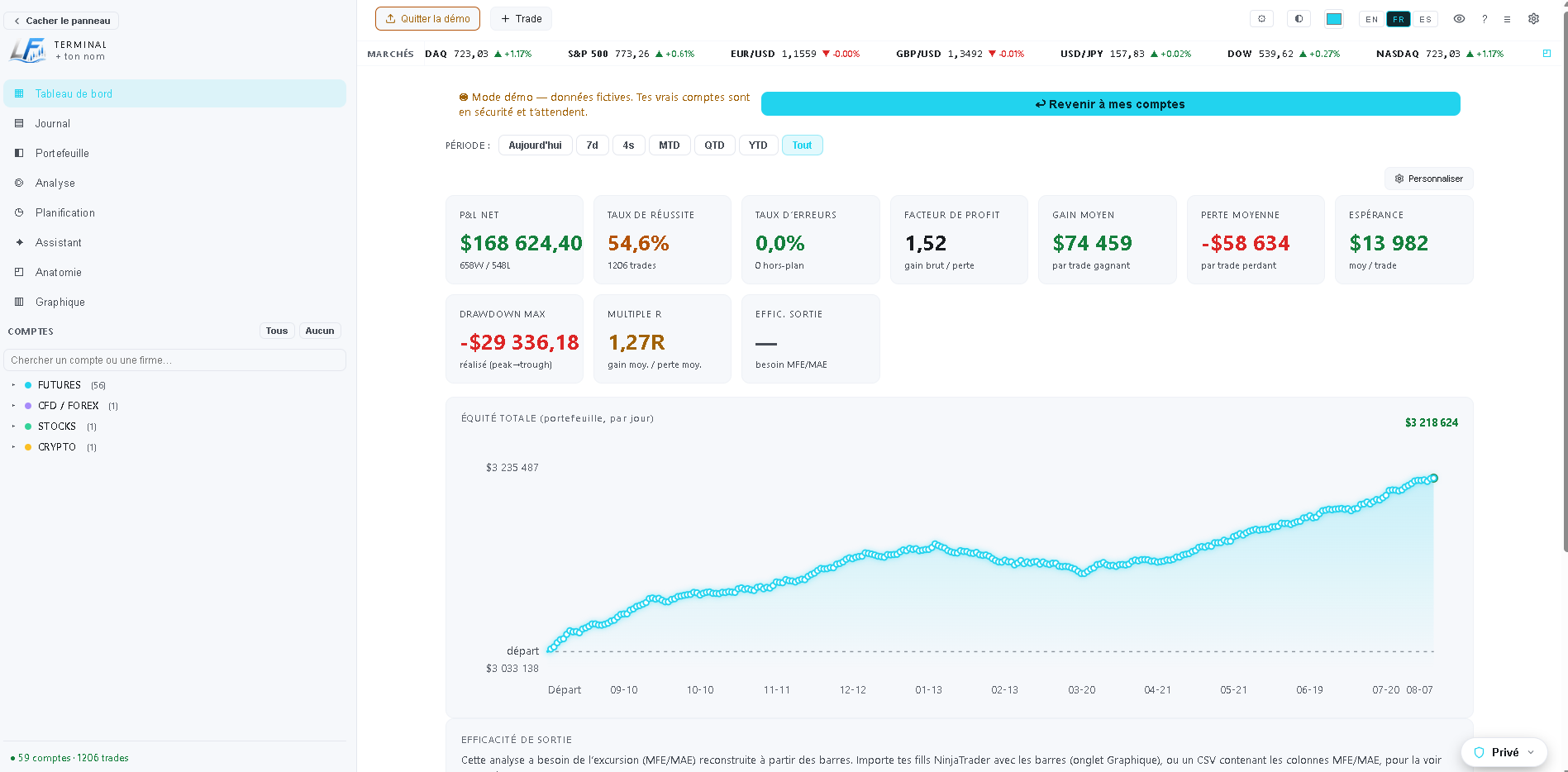Viewport: 1568px width, 772px height.
Task: Click the Drawdown Max card
Action: click(x=514, y=339)
